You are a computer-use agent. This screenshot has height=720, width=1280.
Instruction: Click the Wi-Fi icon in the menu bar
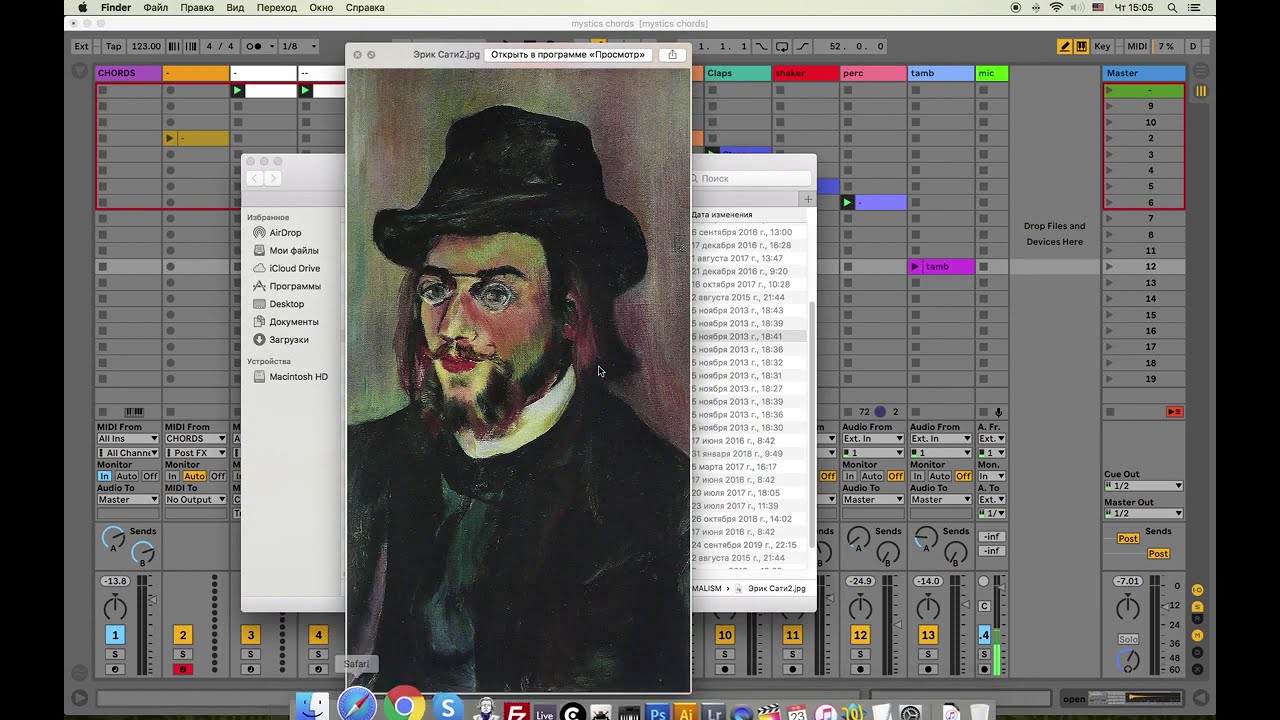[1056, 7]
